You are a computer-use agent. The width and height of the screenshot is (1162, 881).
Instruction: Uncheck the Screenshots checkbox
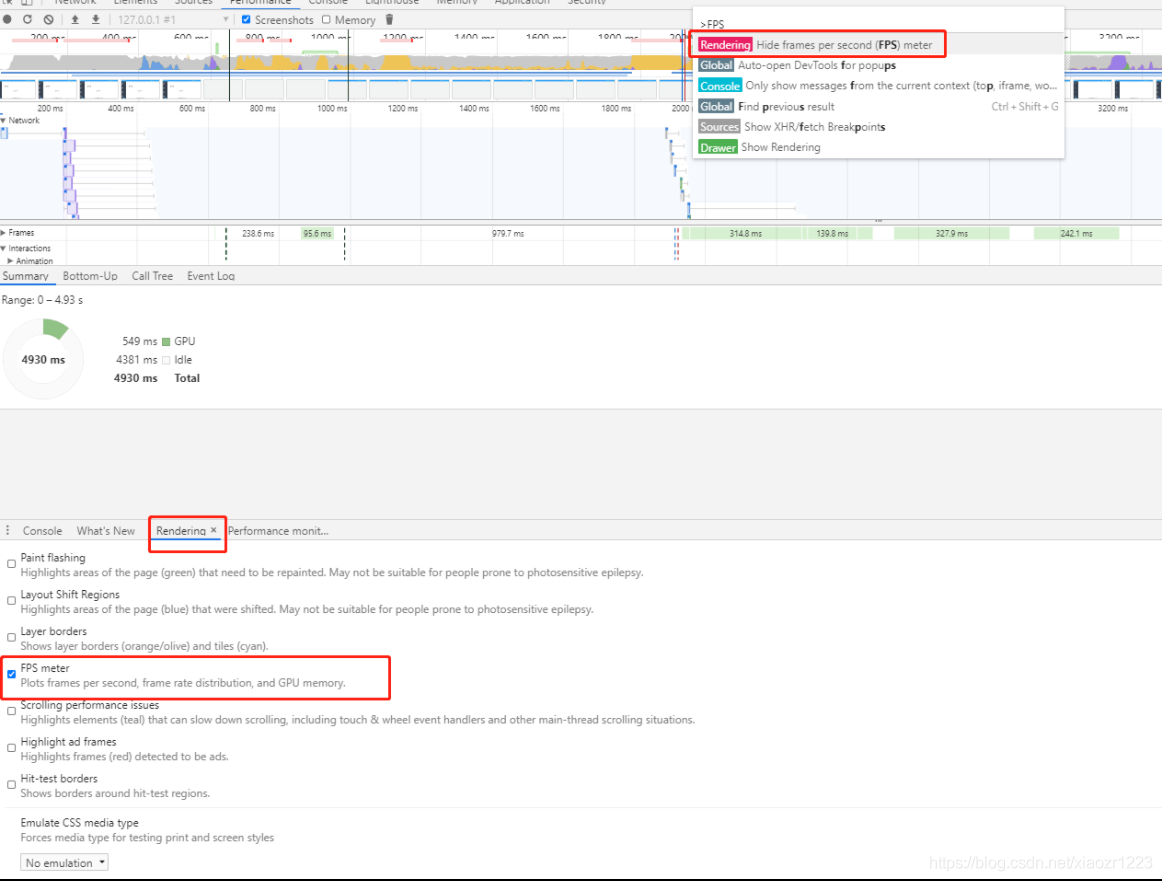[246, 19]
